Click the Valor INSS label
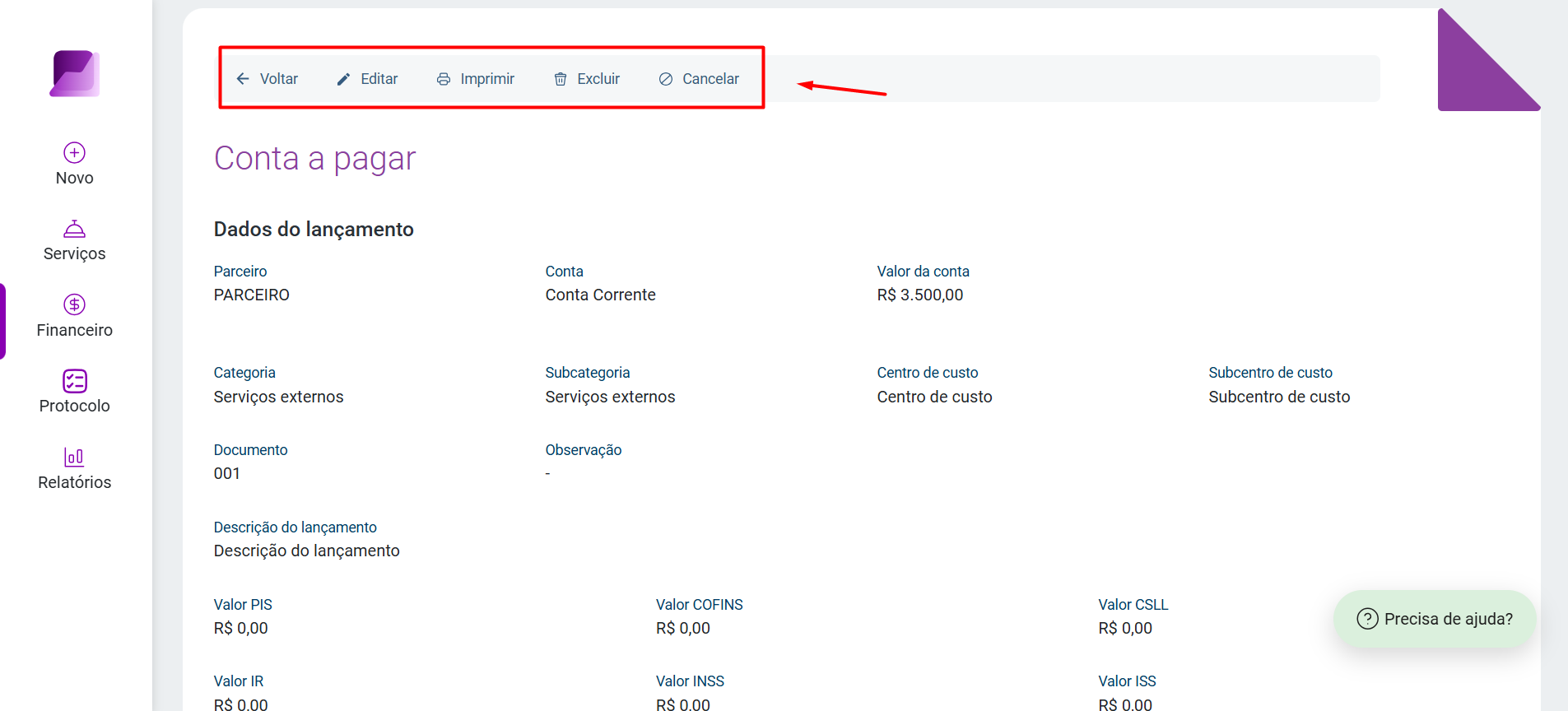 691,681
